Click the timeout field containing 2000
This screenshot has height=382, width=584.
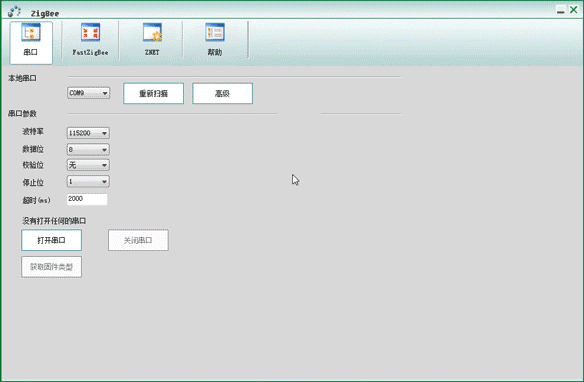[x=87, y=199]
